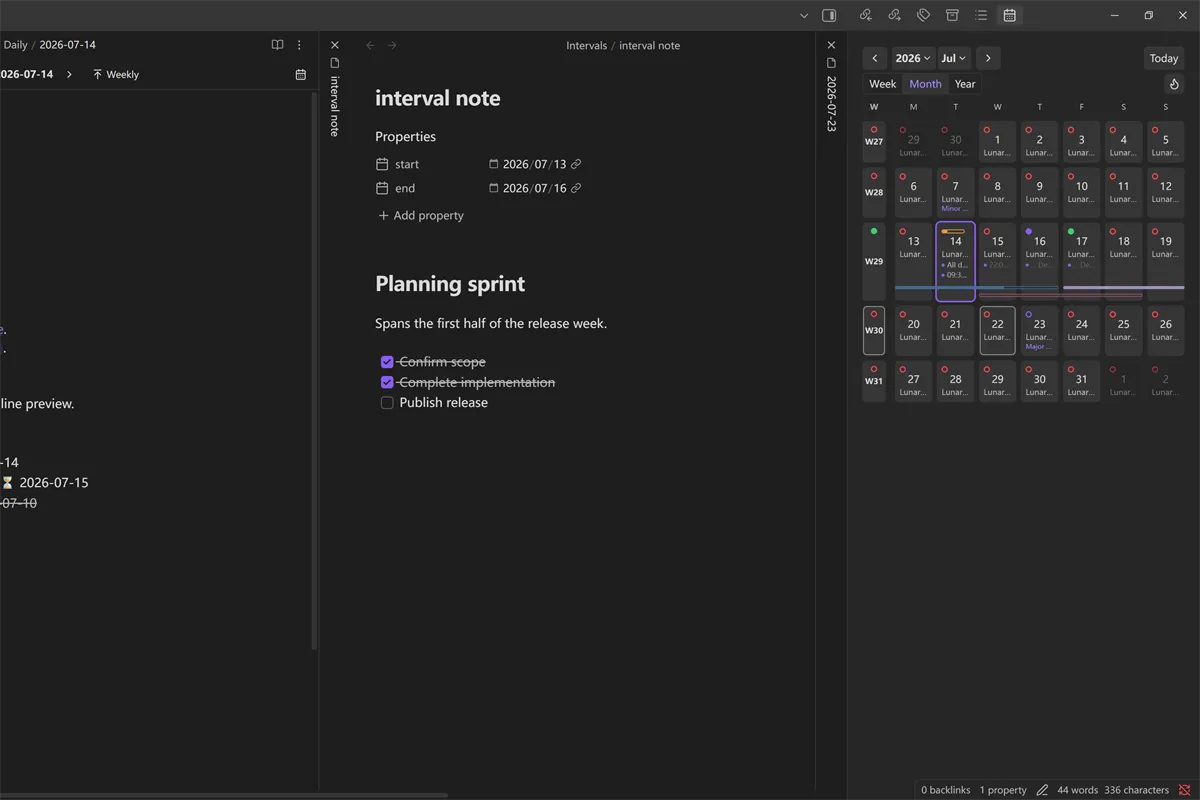Navigate back in interval note pane
This screenshot has height=800, width=1200.
pyautogui.click(x=371, y=45)
